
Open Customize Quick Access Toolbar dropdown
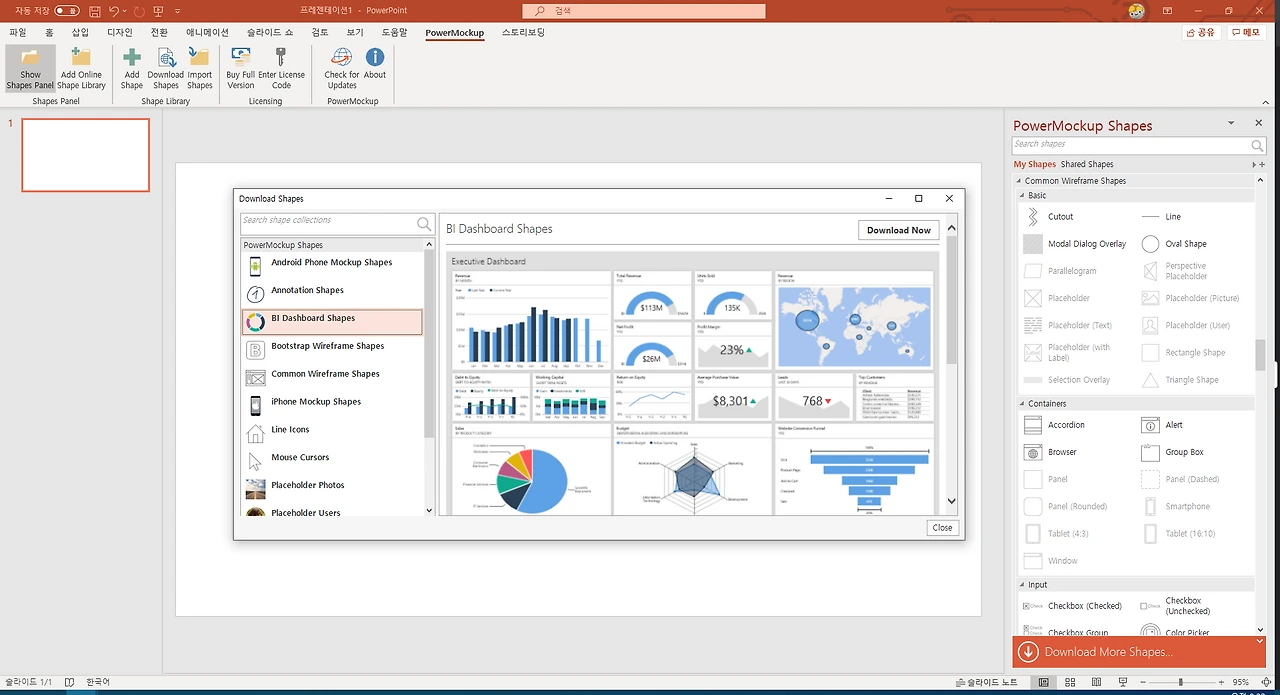click(178, 11)
